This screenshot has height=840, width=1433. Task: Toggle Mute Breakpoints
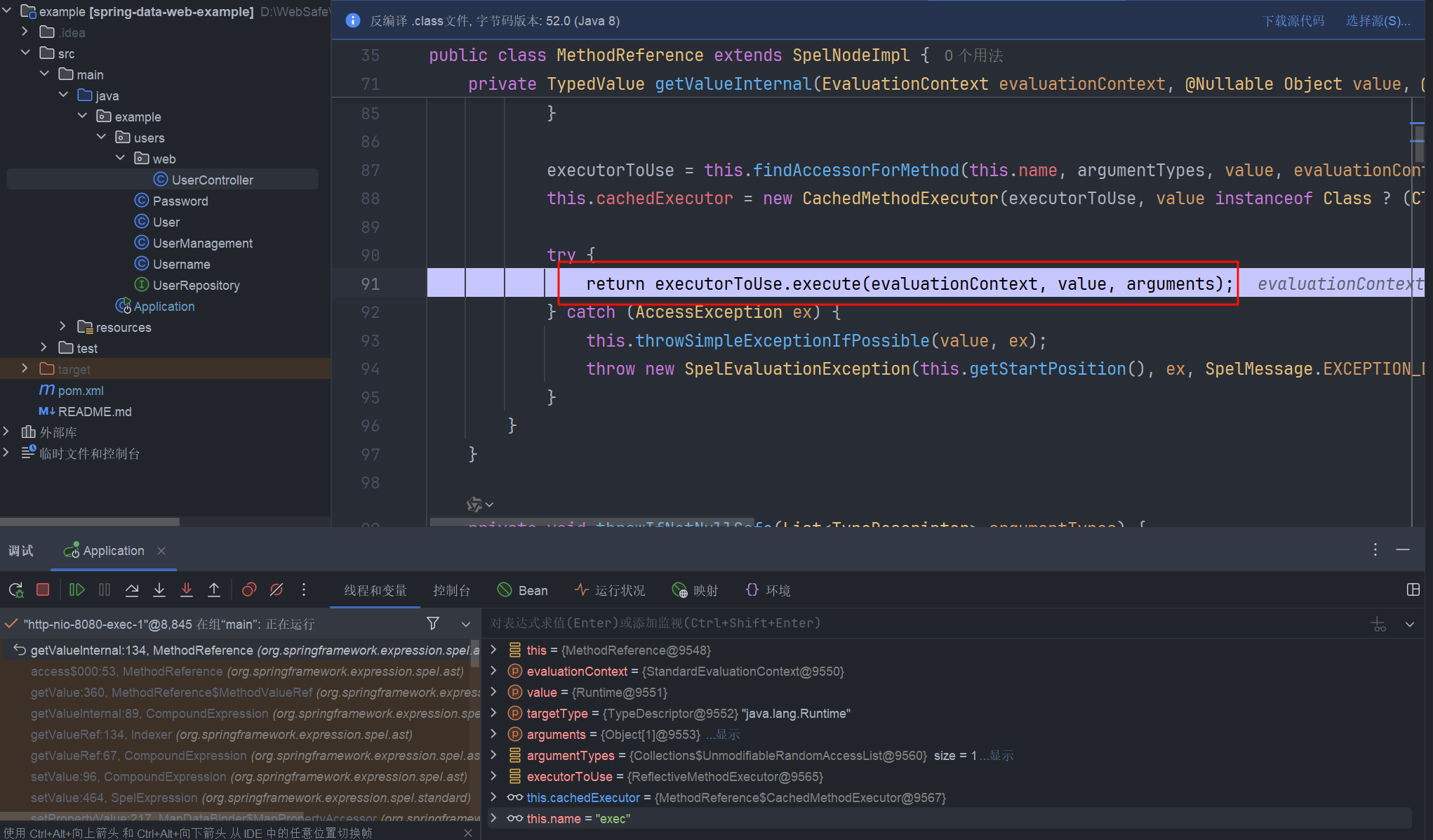(276, 590)
